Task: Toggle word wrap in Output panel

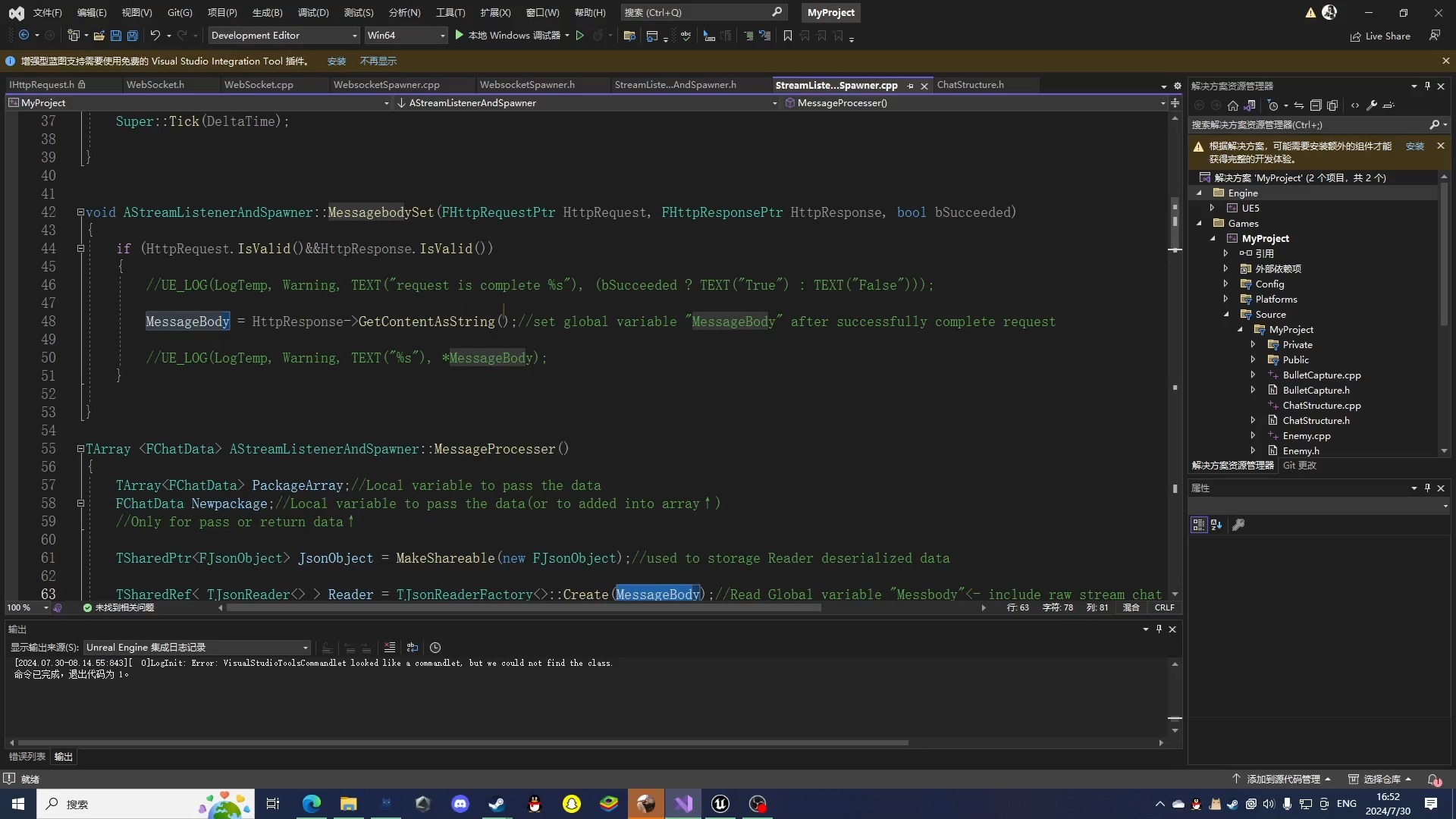Action: tap(413, 648)
